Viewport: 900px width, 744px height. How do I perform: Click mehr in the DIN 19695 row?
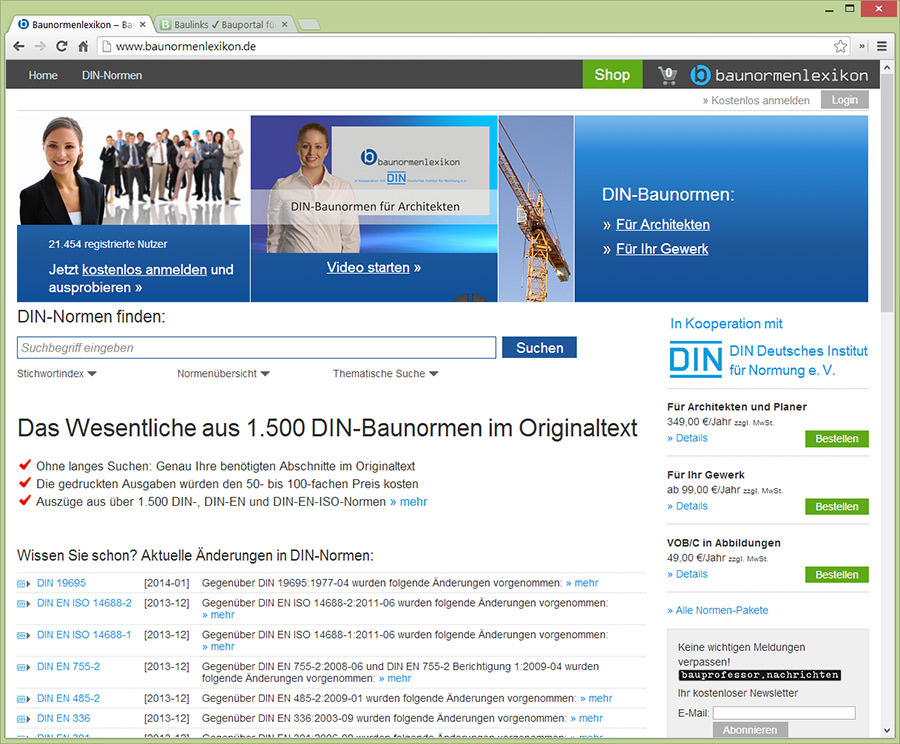tap(582, 583)
